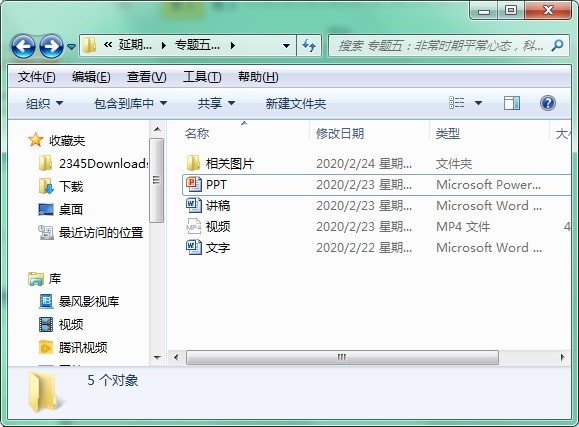The height and width of the screenshot is (427, 579).
Task: Expand the 包含到库中 dropdown
Action: click(130, 104)
